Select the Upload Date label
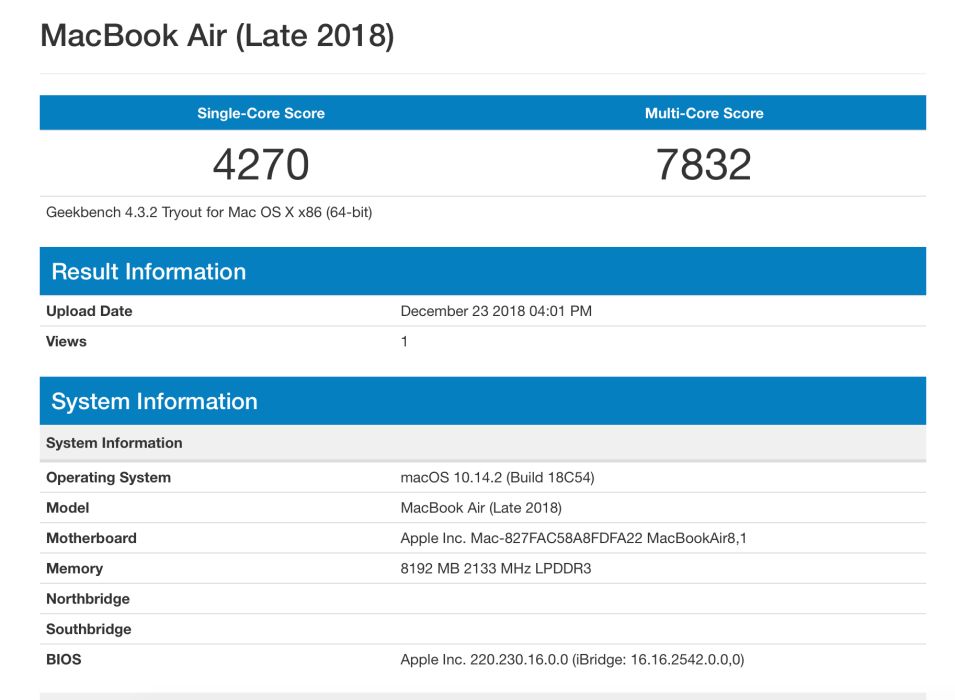Viewport: 955px width, 700px height. click(x=89, y=311)
